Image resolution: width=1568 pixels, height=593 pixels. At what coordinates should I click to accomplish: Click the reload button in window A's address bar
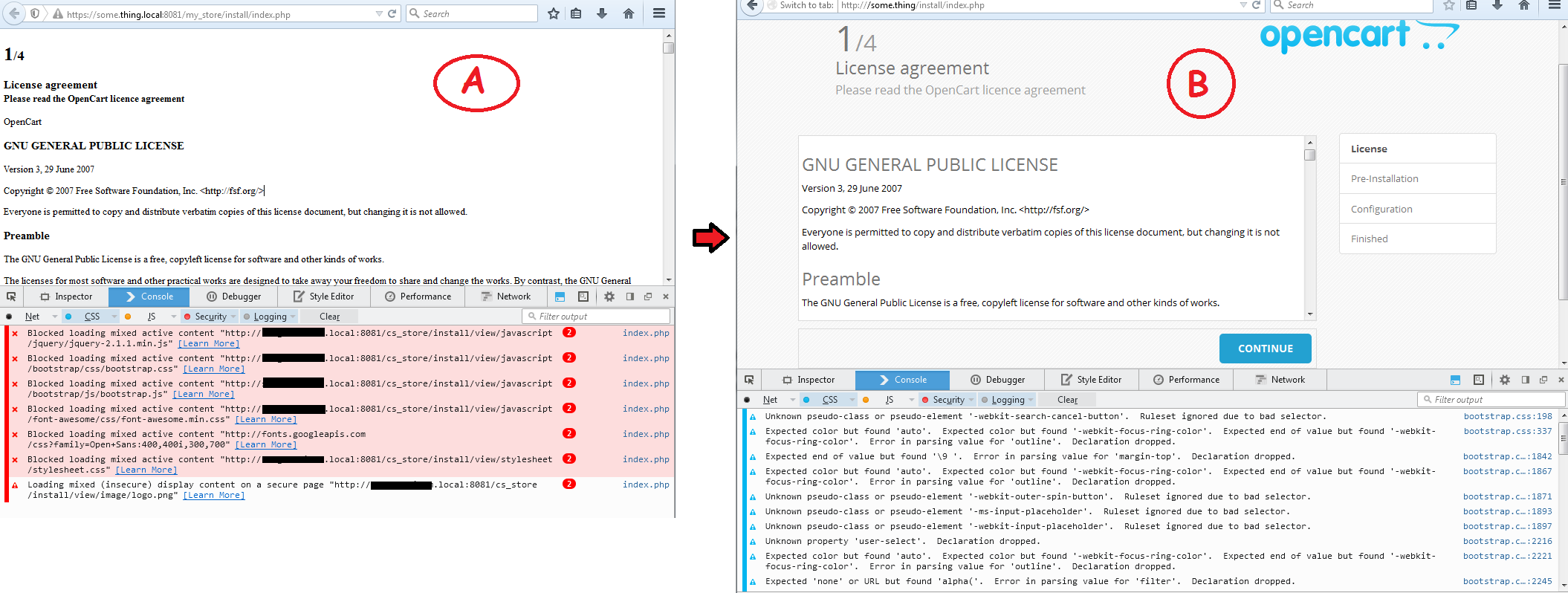pos(392,13)
